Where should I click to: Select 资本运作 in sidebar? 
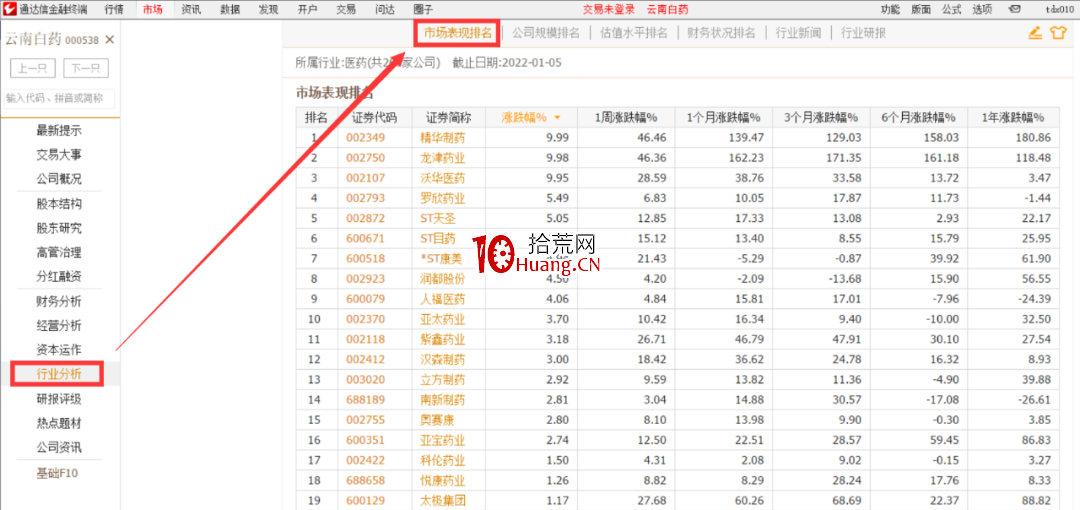pos(59,349)
